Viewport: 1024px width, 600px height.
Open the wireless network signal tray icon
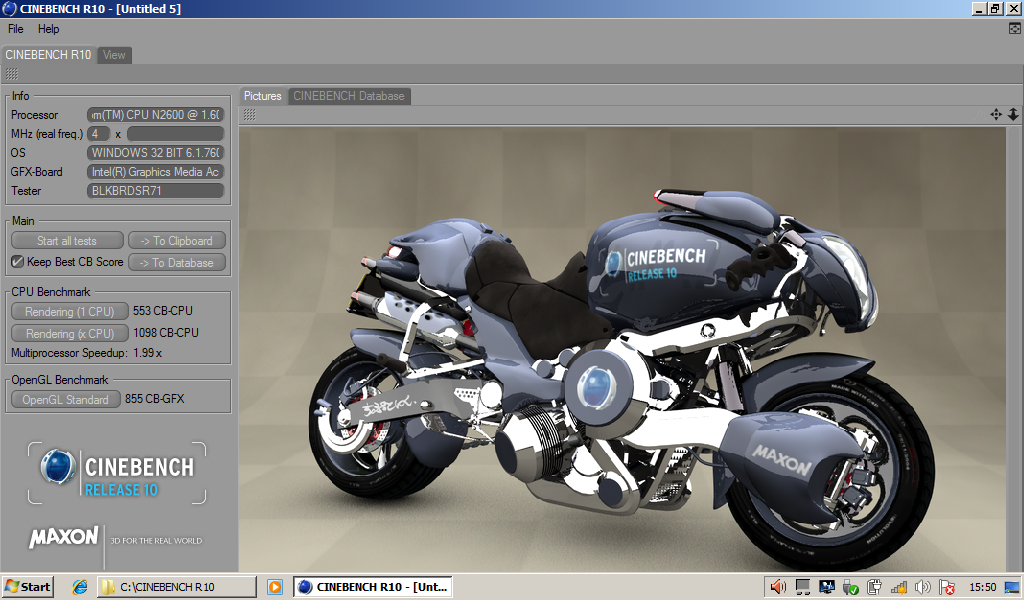[899, 586]
